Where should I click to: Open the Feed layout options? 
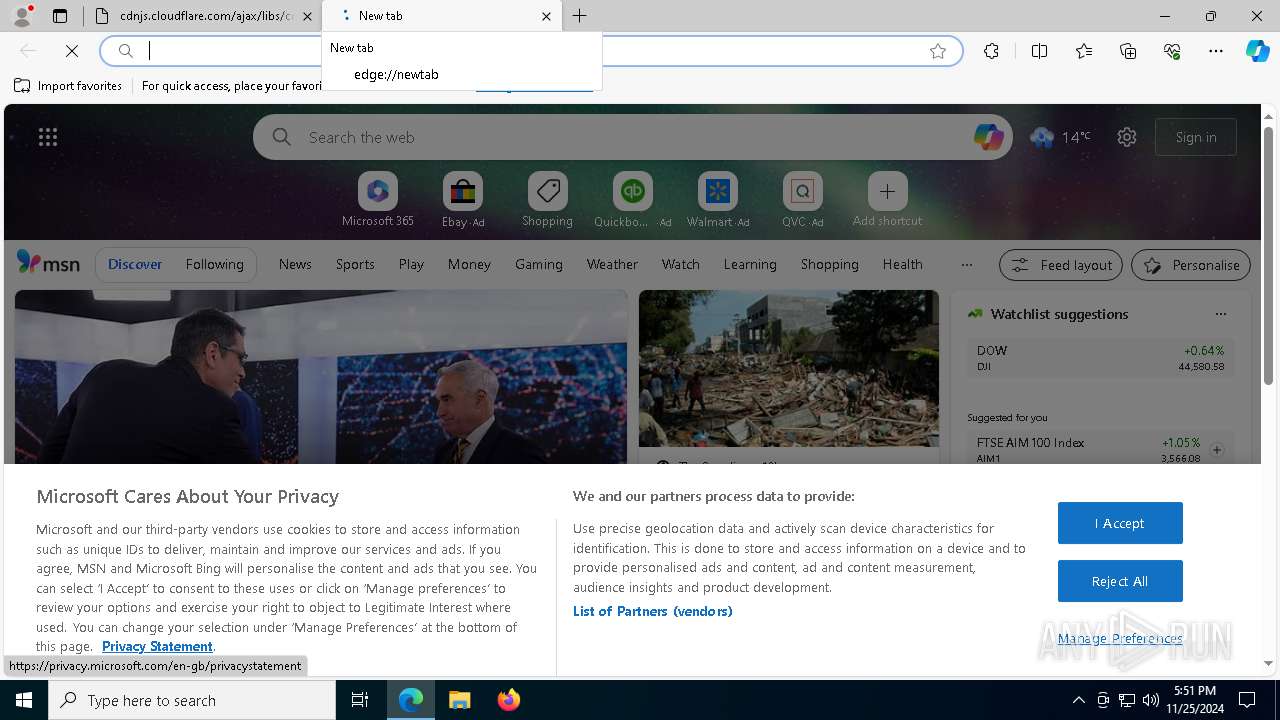click(1061, 265)
